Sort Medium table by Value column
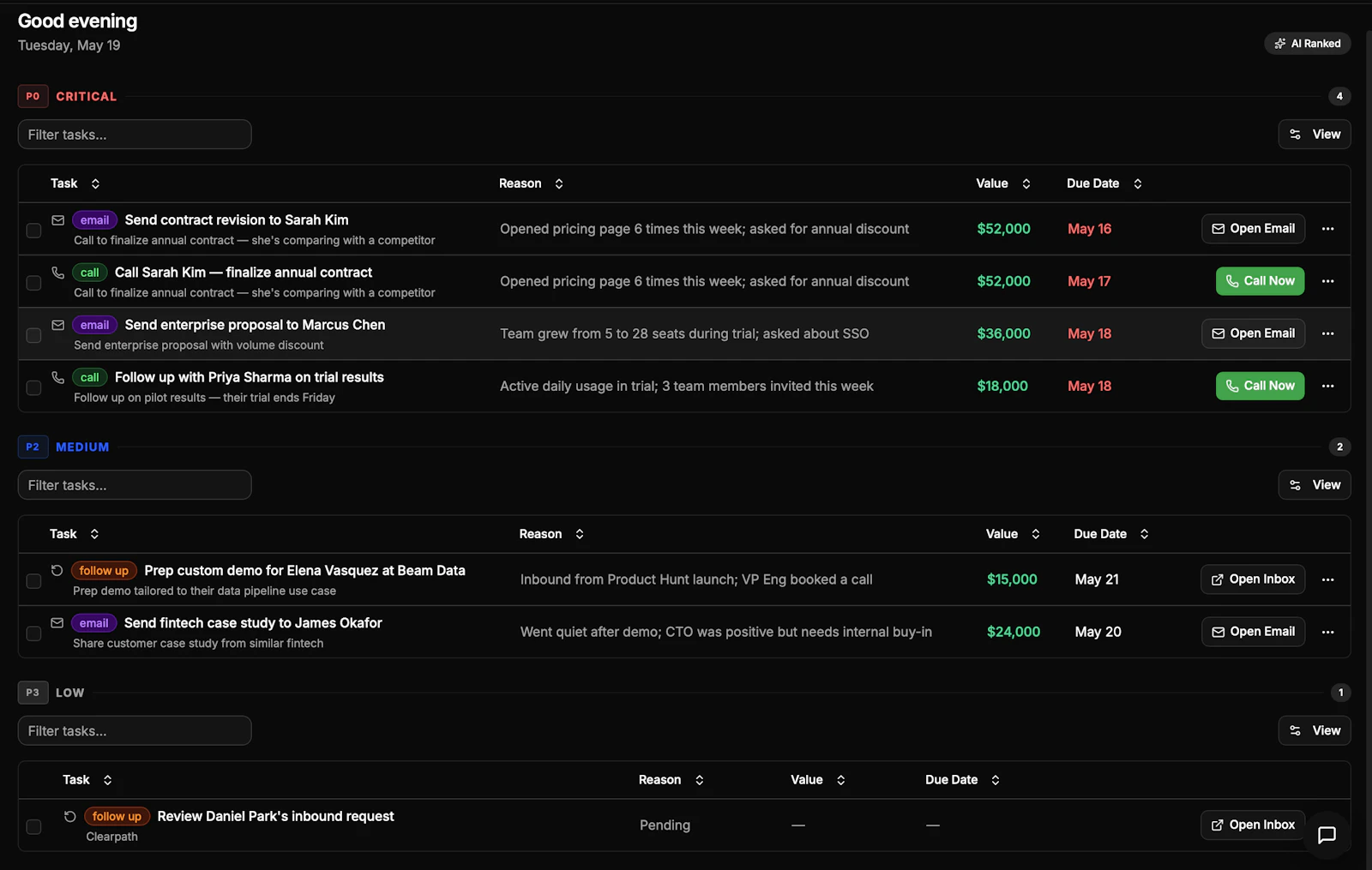 point(1013,534)
